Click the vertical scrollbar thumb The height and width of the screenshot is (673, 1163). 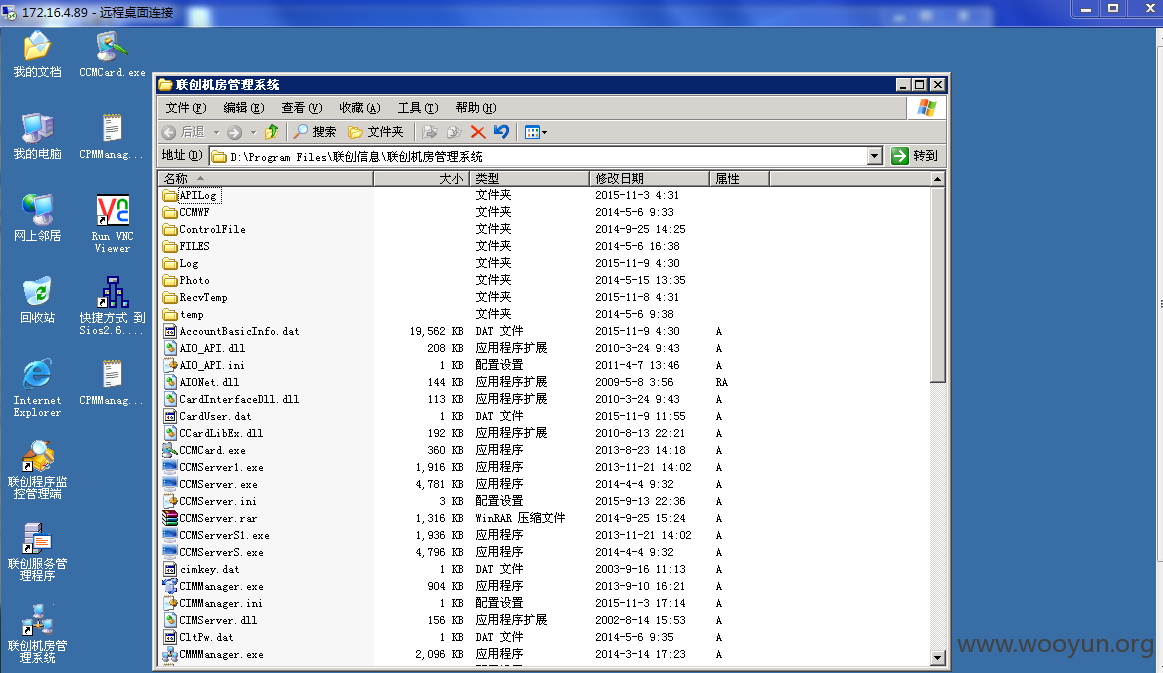tap(938, 284)
